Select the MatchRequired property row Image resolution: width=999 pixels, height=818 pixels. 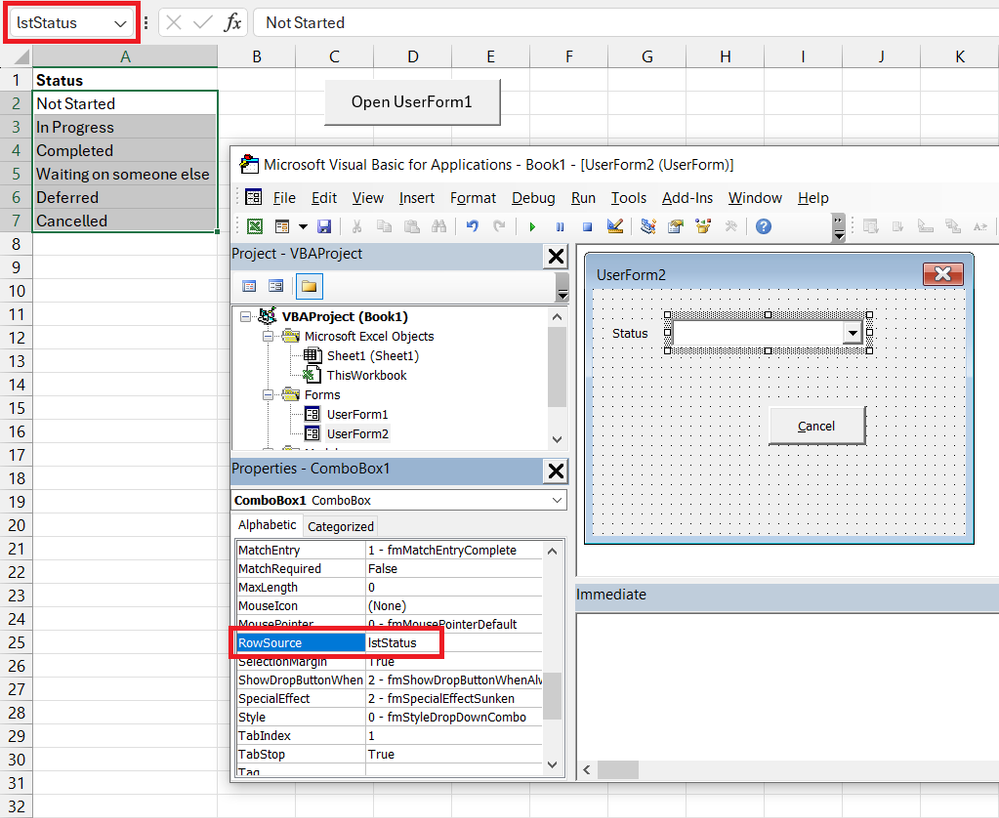coord(389,568)
